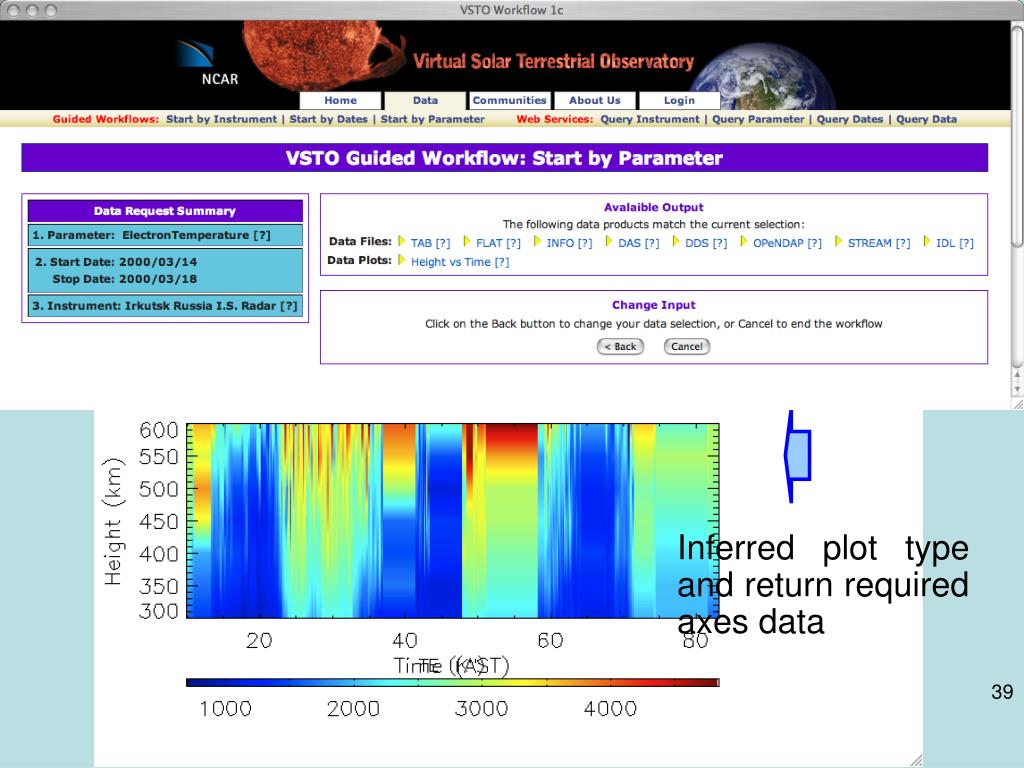
Task: Go to the Home tab
Action: coord(340,100)
